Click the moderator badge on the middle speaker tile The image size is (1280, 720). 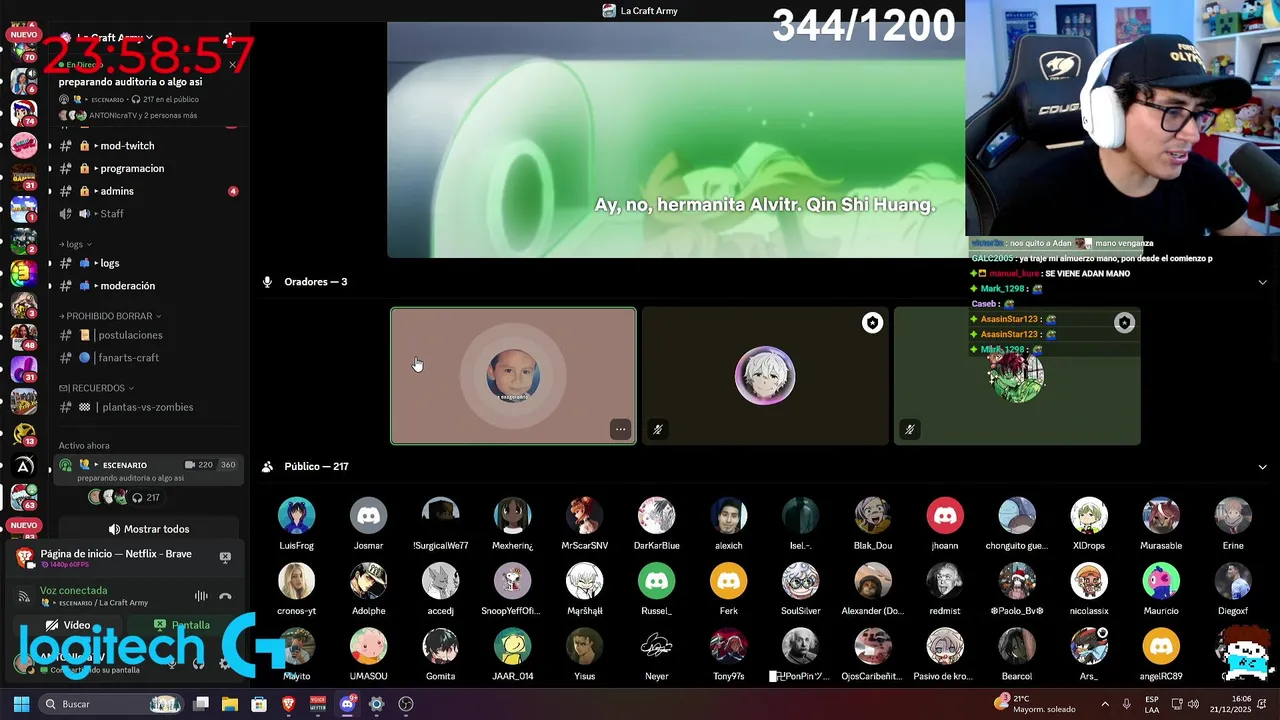[872, 323]
